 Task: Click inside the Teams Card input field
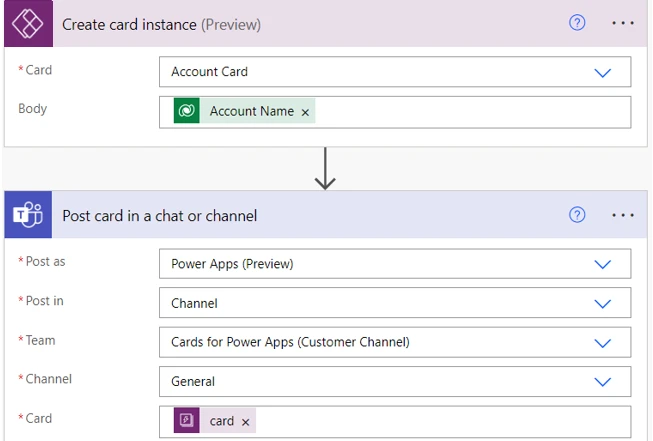(x=440, y=421)
